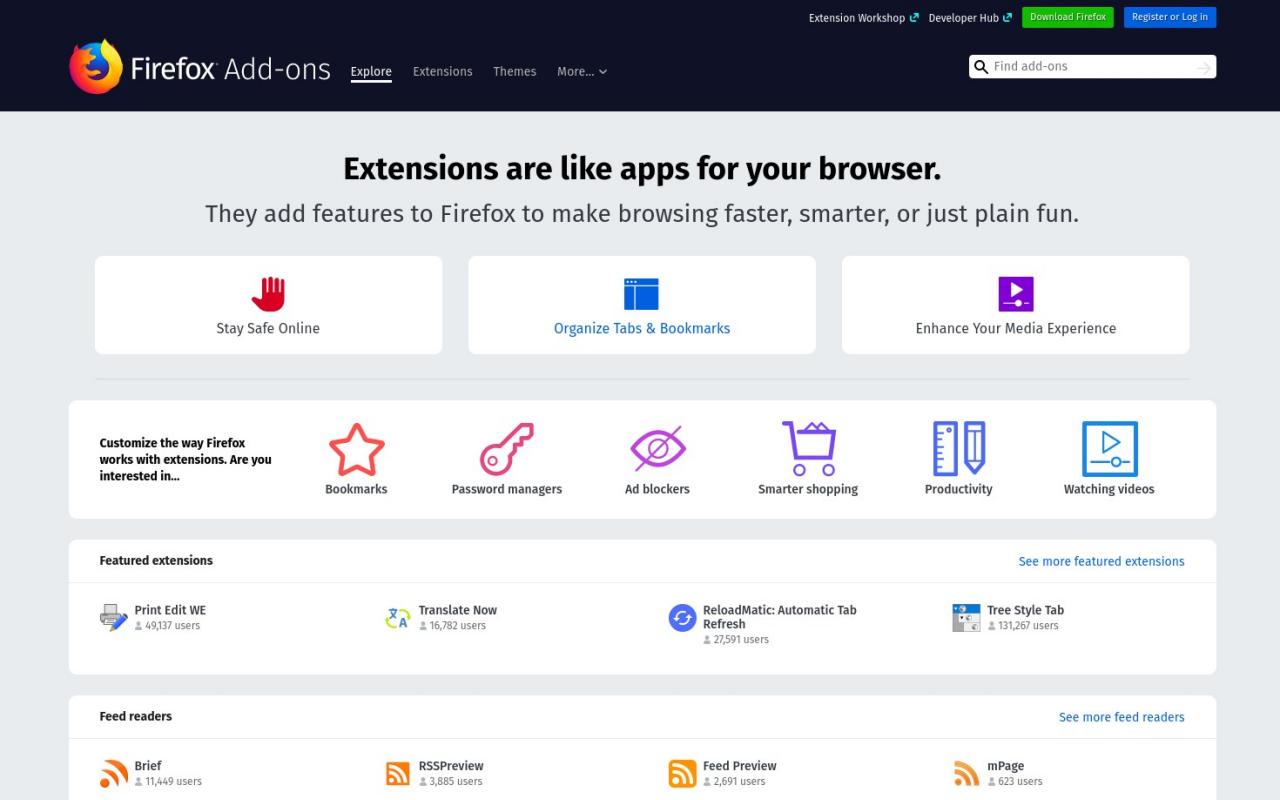This screenshot has height=800, width=1280.
Task: Click the Productivity ruler and pencil icon
Action: tap(958, 450)
